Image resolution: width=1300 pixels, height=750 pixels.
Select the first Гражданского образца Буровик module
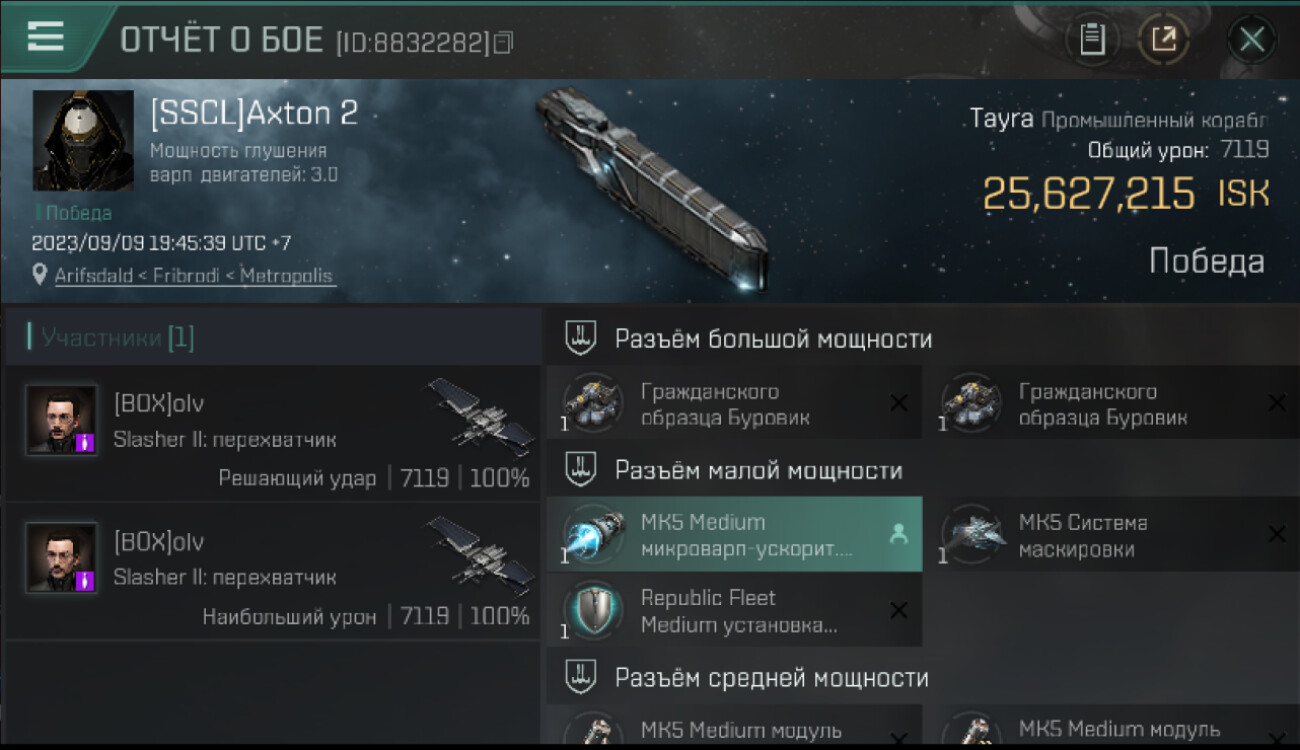coord(734,403)
